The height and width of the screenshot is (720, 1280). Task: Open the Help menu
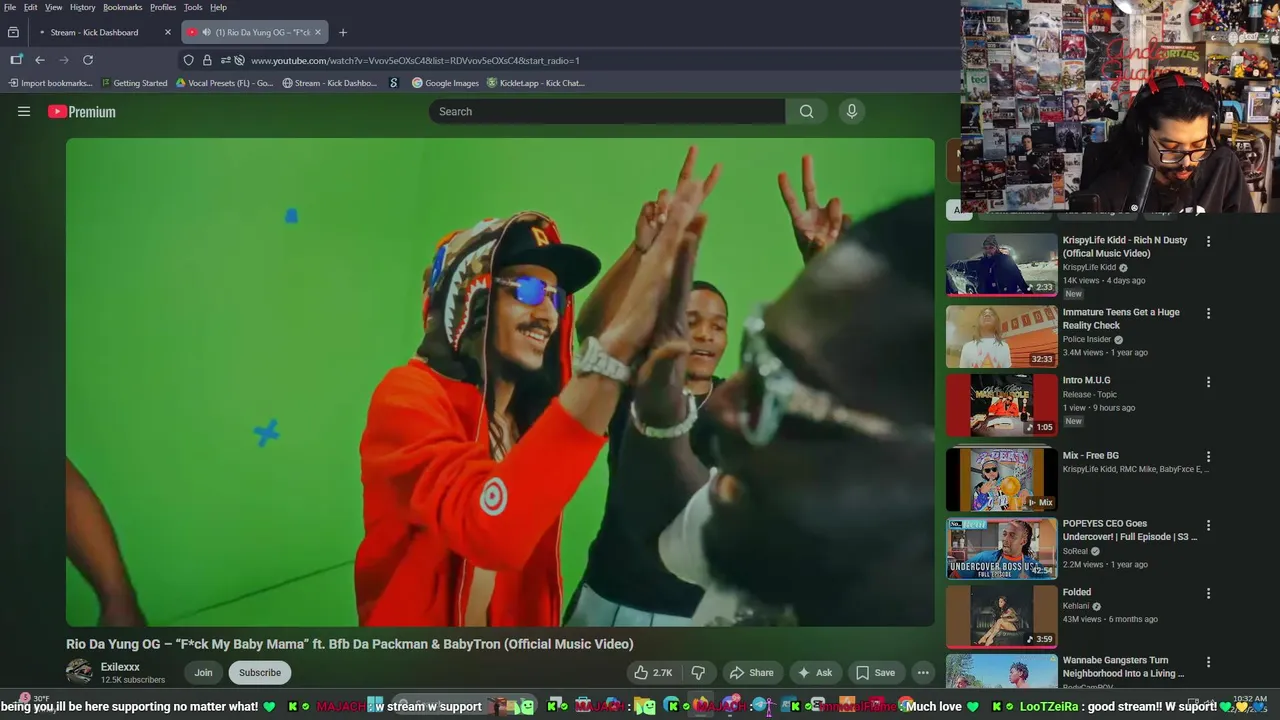tap(218, 7)
